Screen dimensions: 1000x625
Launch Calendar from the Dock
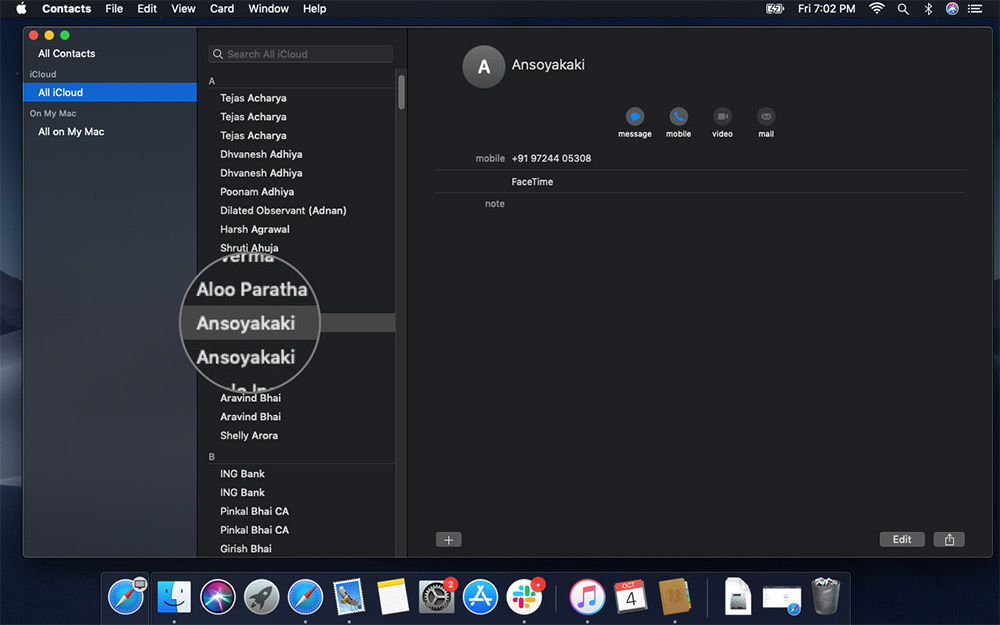[x=631, y=596]
